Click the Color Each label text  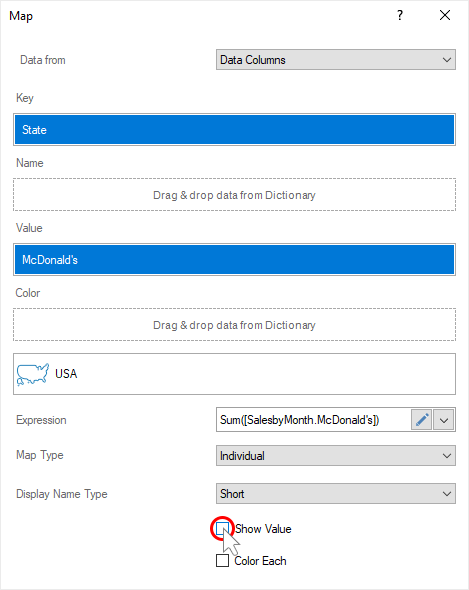(260, 561)
